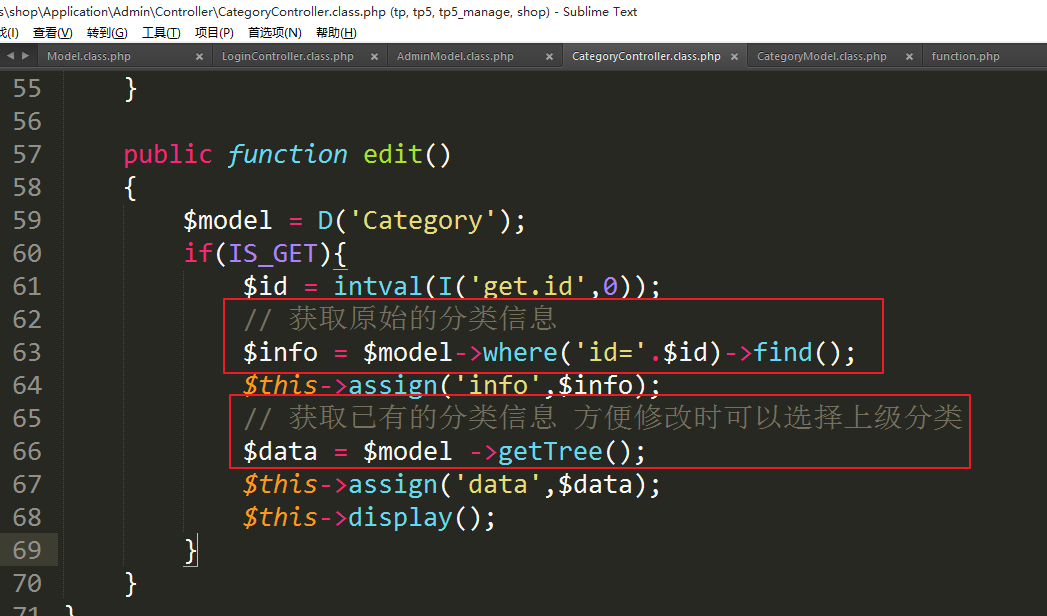Screen dimensions: 1047x616
Task: Select the CategoryModel.class.php tab
Action: 821,57
